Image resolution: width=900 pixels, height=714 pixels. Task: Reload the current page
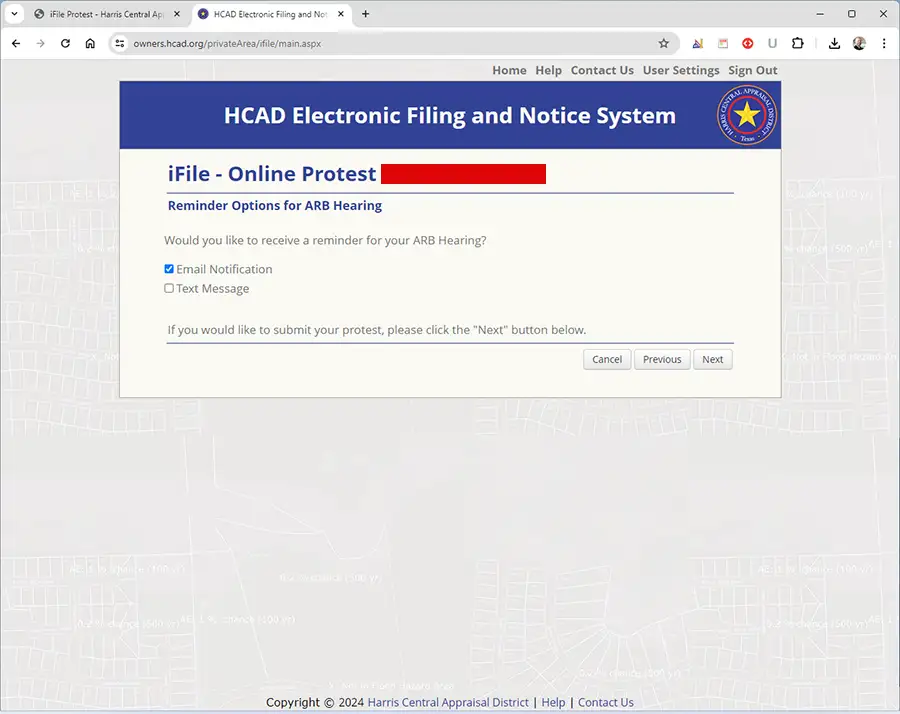[65, 43]
